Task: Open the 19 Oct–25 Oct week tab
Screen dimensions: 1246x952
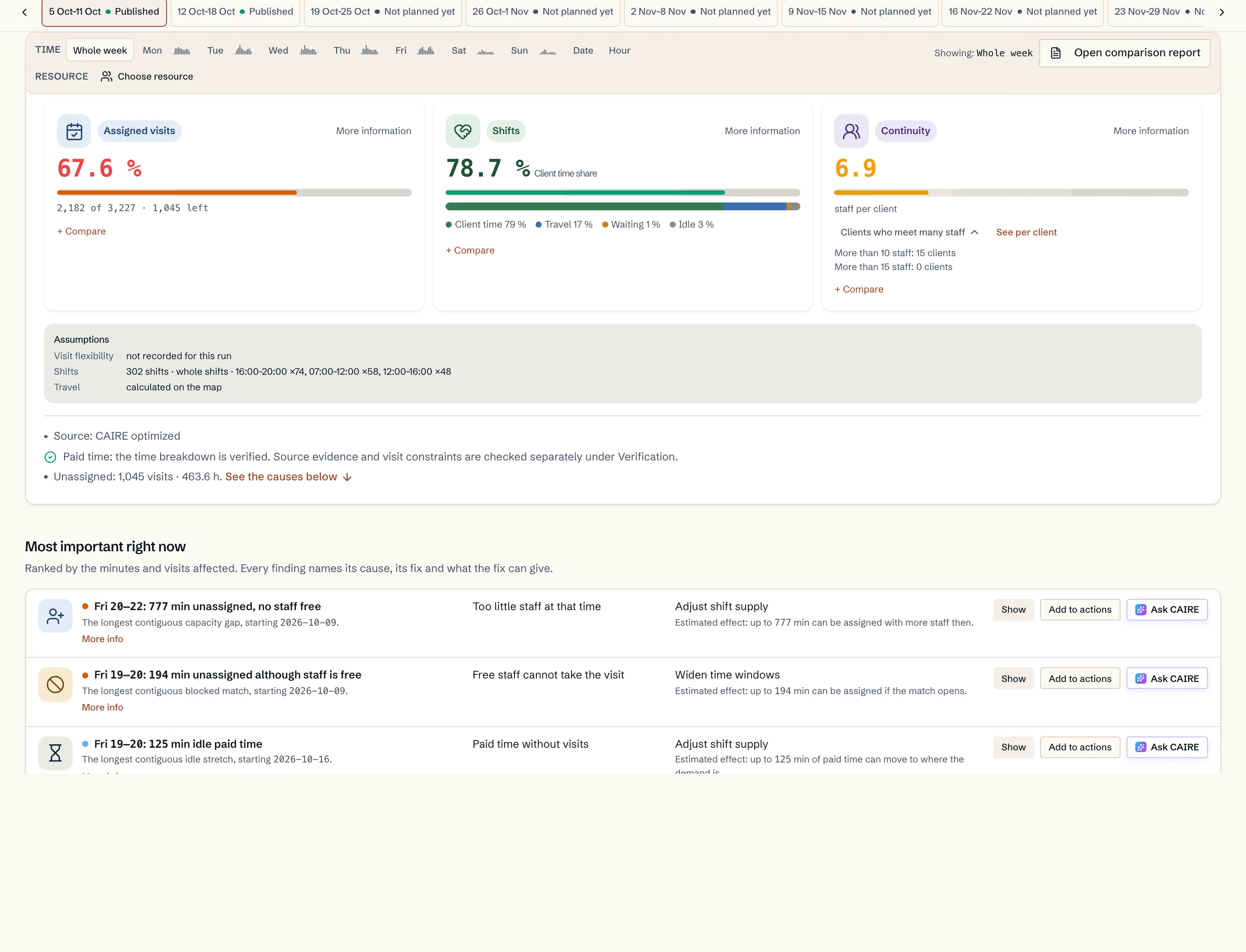Action: click(x=382, y=12)
